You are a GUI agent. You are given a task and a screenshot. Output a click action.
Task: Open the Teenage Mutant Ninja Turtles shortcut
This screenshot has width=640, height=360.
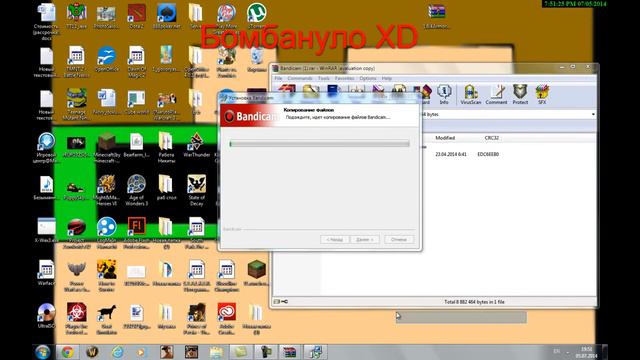pos(76,104)
